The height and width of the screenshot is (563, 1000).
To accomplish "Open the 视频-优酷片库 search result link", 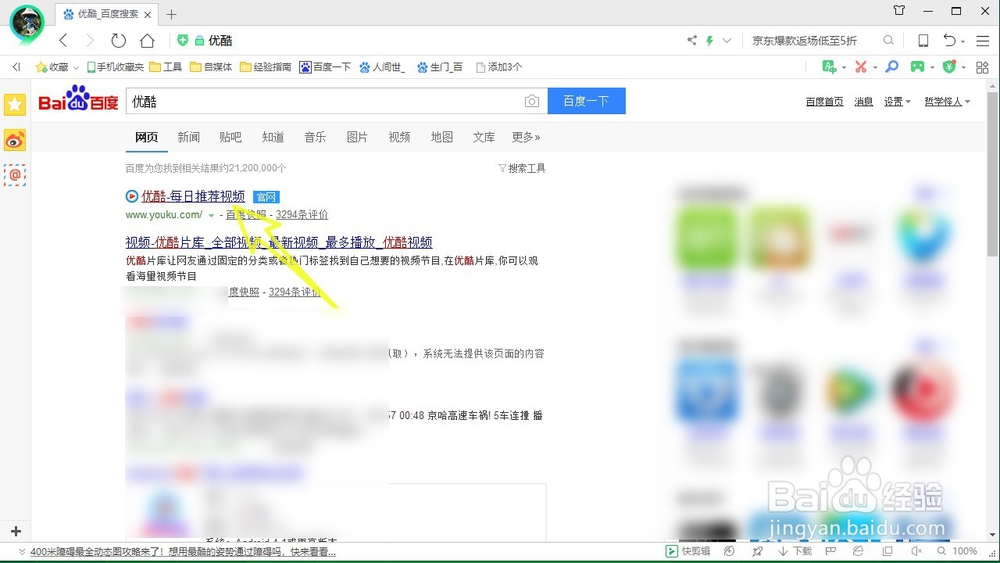I will coord(279,242).
